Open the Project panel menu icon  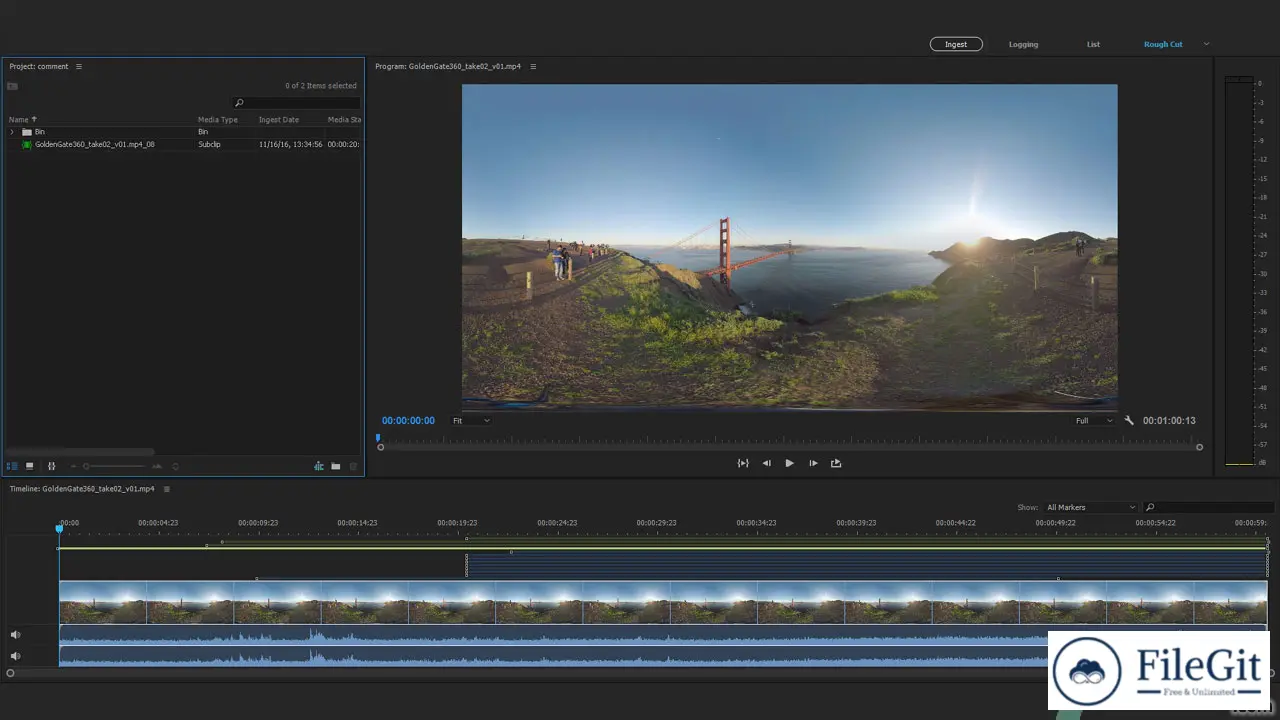click(x=79, y=66)
